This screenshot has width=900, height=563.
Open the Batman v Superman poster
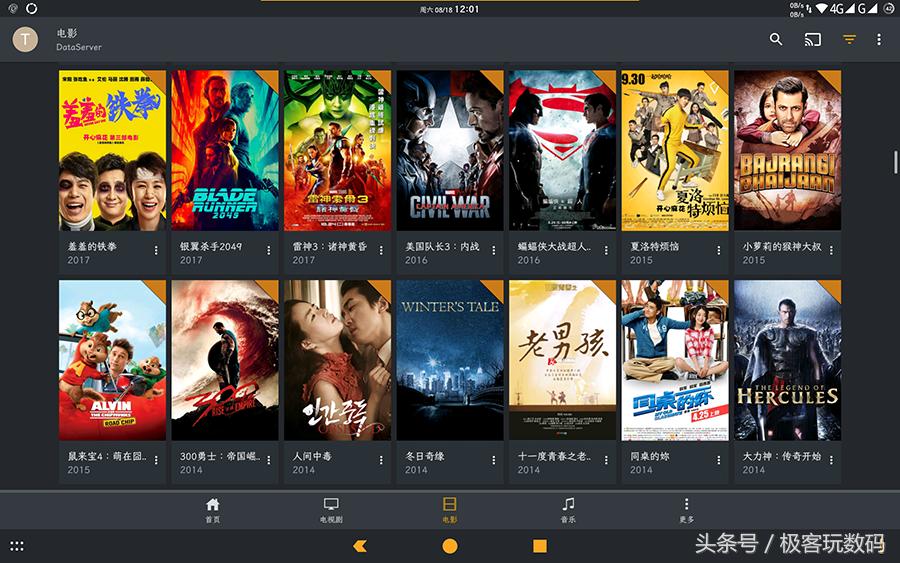point(562,150)
